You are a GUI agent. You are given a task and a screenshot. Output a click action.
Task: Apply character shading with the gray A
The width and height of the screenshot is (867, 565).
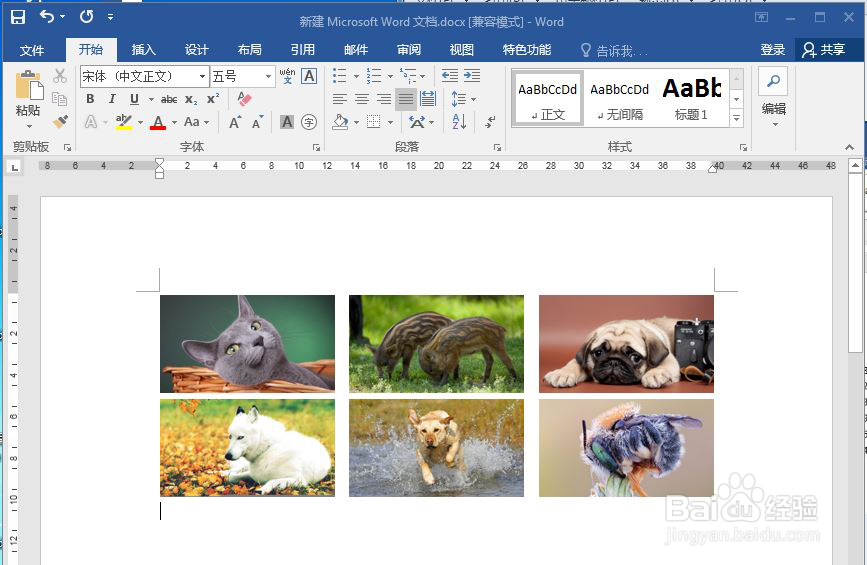(286, 122)
